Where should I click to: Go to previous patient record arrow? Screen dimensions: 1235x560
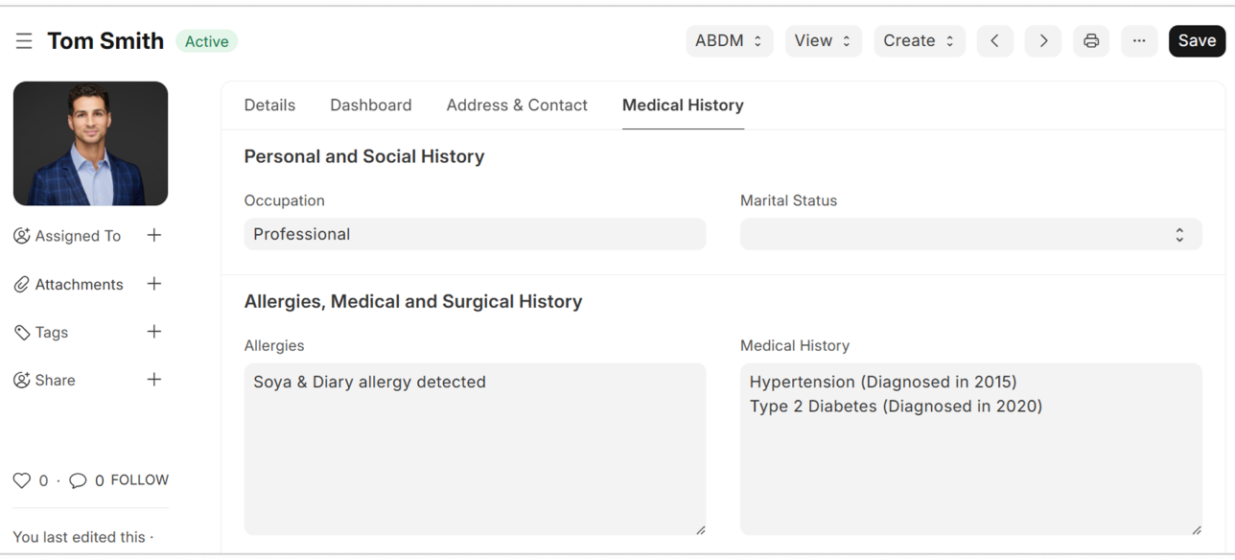pyautogui.click(x=995, y=41)
